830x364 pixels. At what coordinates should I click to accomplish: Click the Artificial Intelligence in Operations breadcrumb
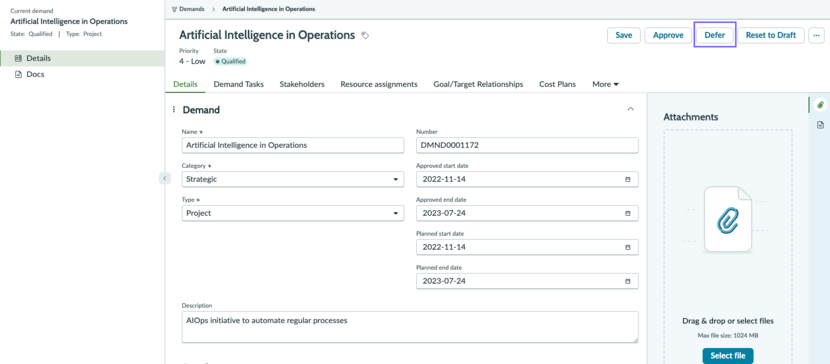pos(268,9)
